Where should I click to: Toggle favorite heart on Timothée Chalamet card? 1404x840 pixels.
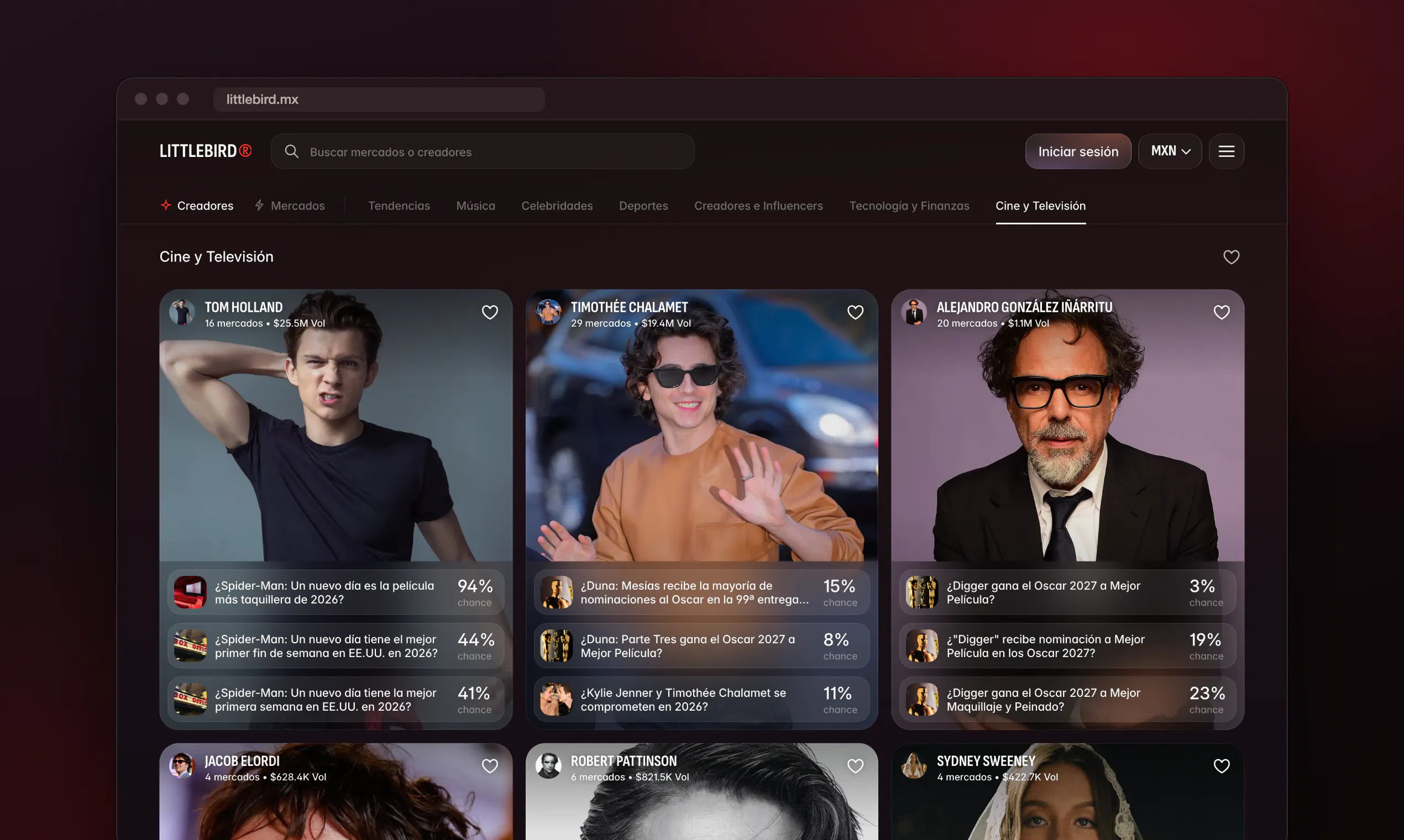coord(856,312)
